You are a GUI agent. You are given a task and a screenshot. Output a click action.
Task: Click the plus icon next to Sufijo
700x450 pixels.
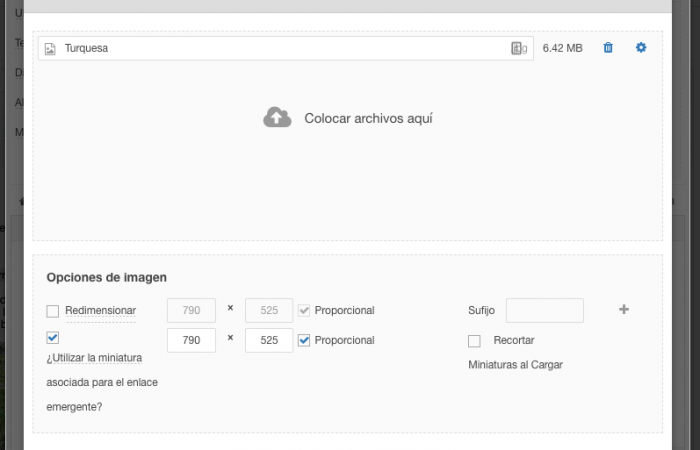624,310
